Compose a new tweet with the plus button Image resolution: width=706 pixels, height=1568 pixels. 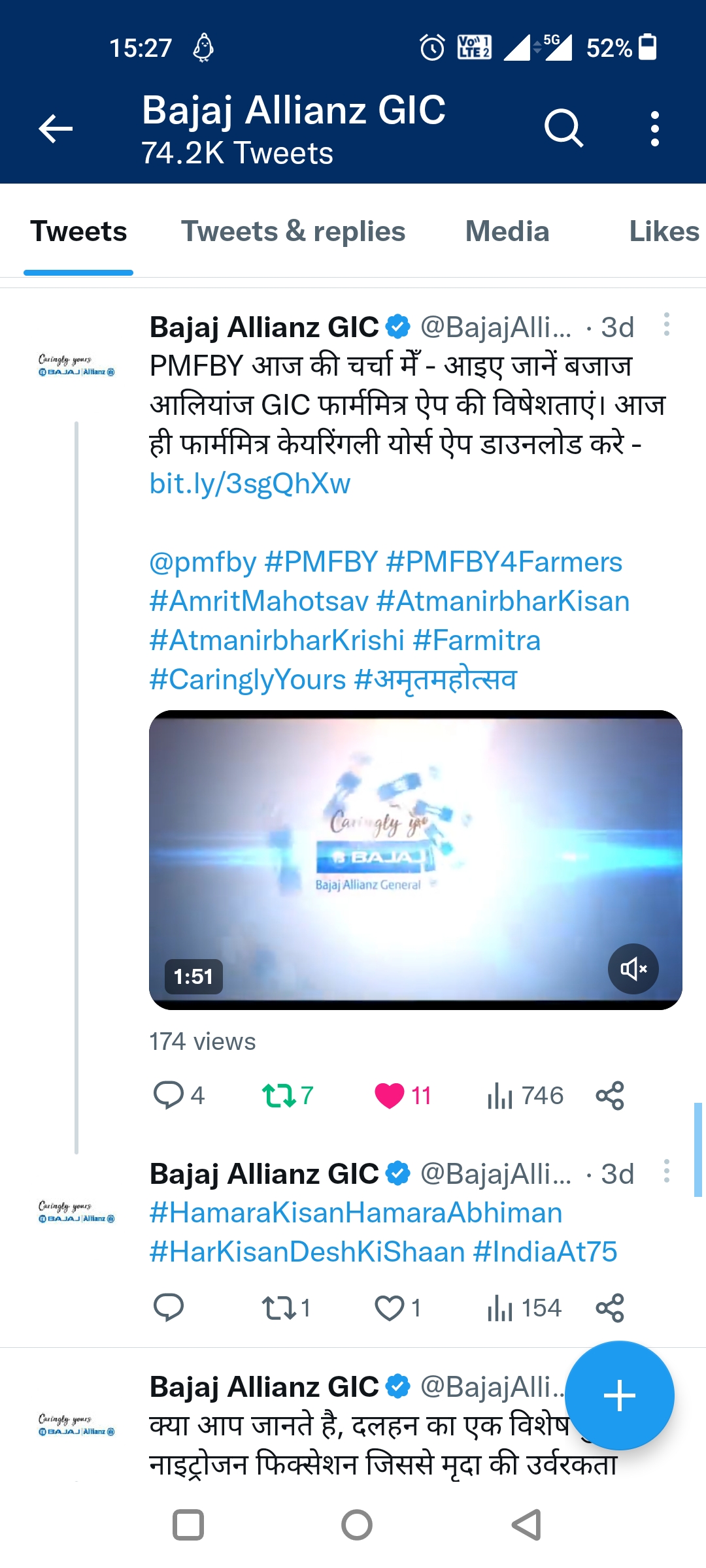click(x=619, y=1396)
